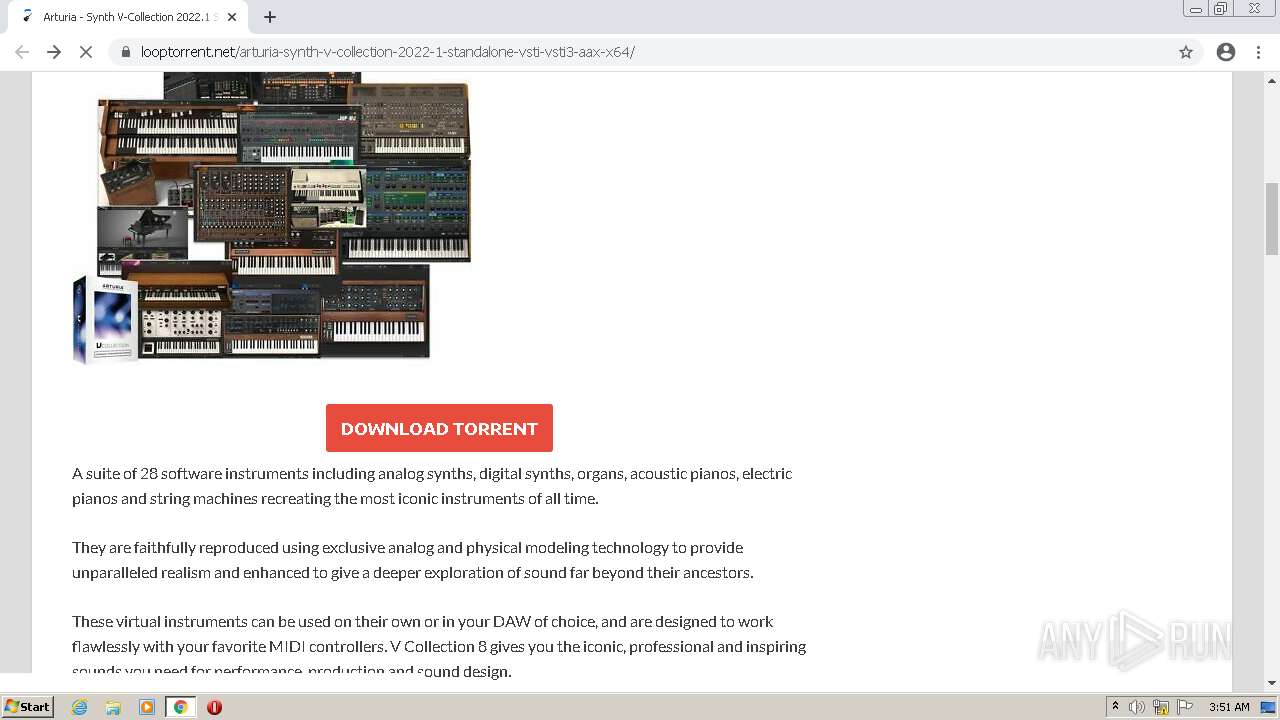1280x720 pixels.
Task: Go forward to the next page
Action: [54, 52]
